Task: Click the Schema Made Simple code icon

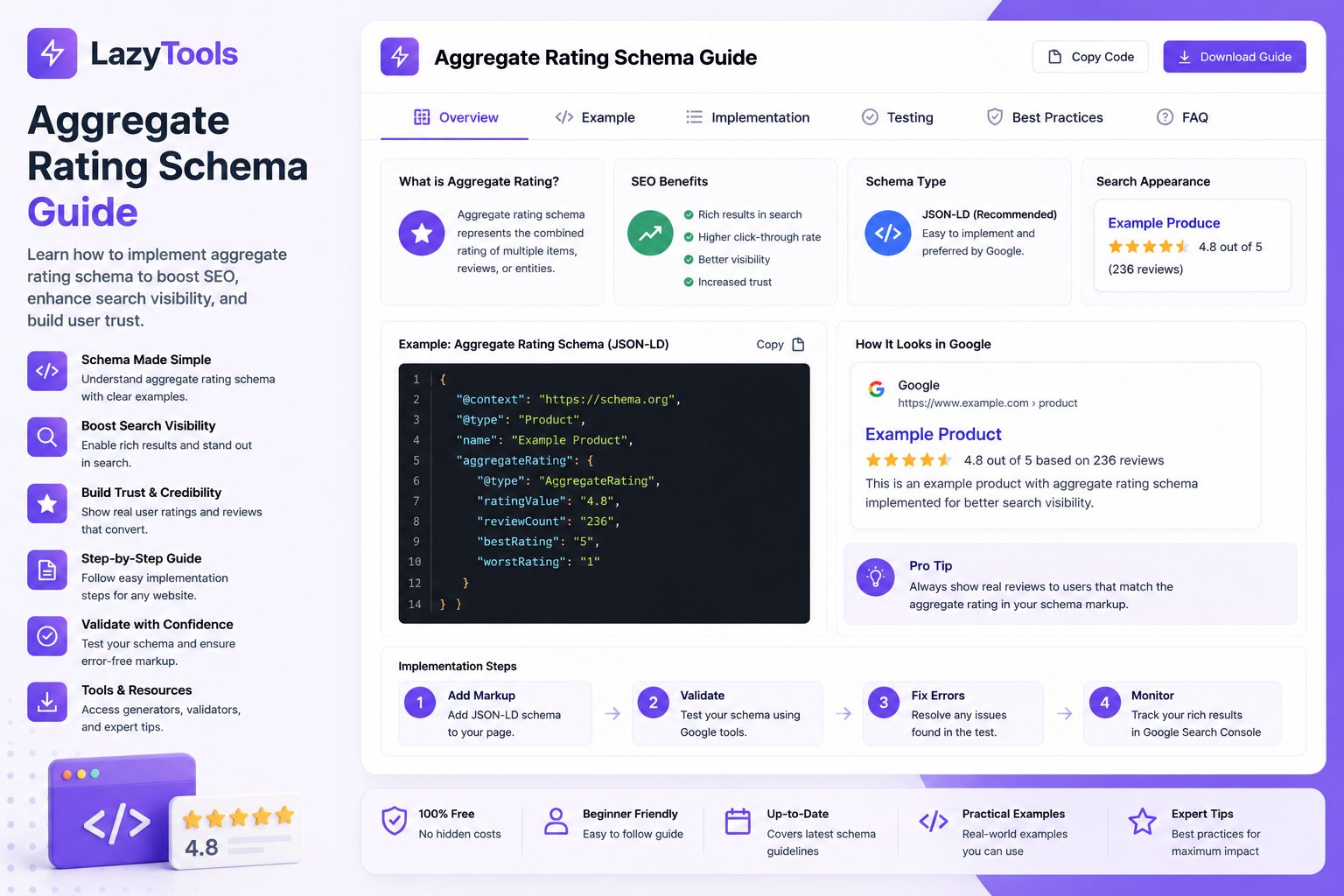Action: [x=47, y=371]
